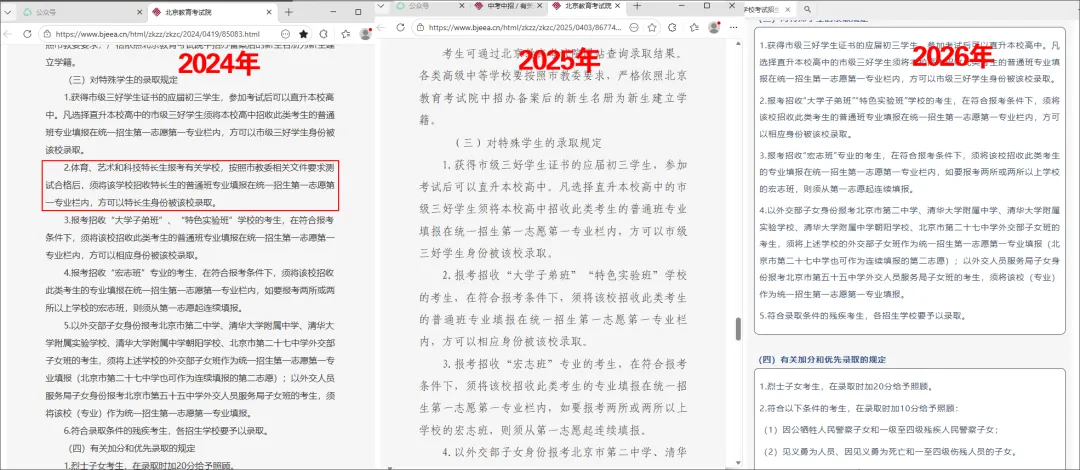Click （1）因公牺牲人民警察子女 line in 2026 panel
The width and height of the screenshot is (1080, 470).
click(880, 430)
